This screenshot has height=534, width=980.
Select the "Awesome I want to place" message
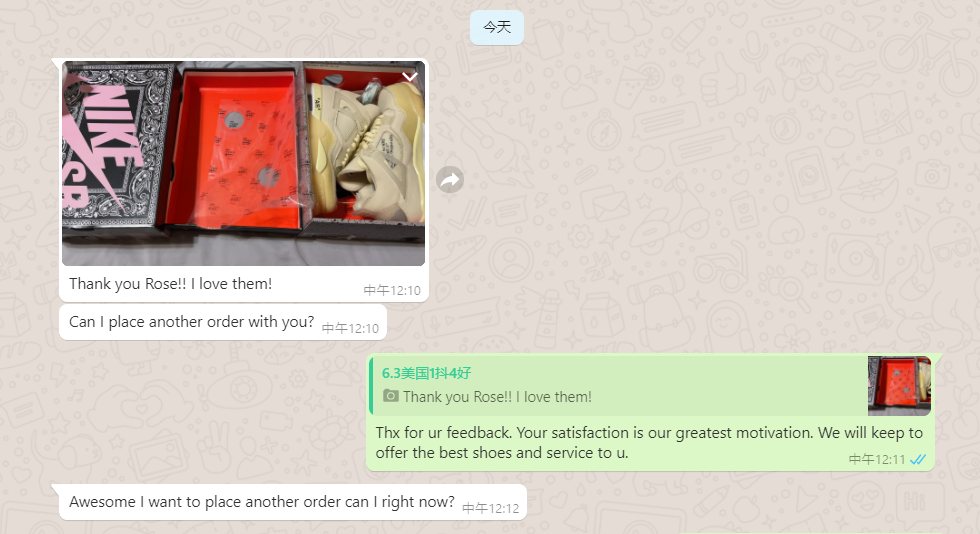tap(262, 501)
